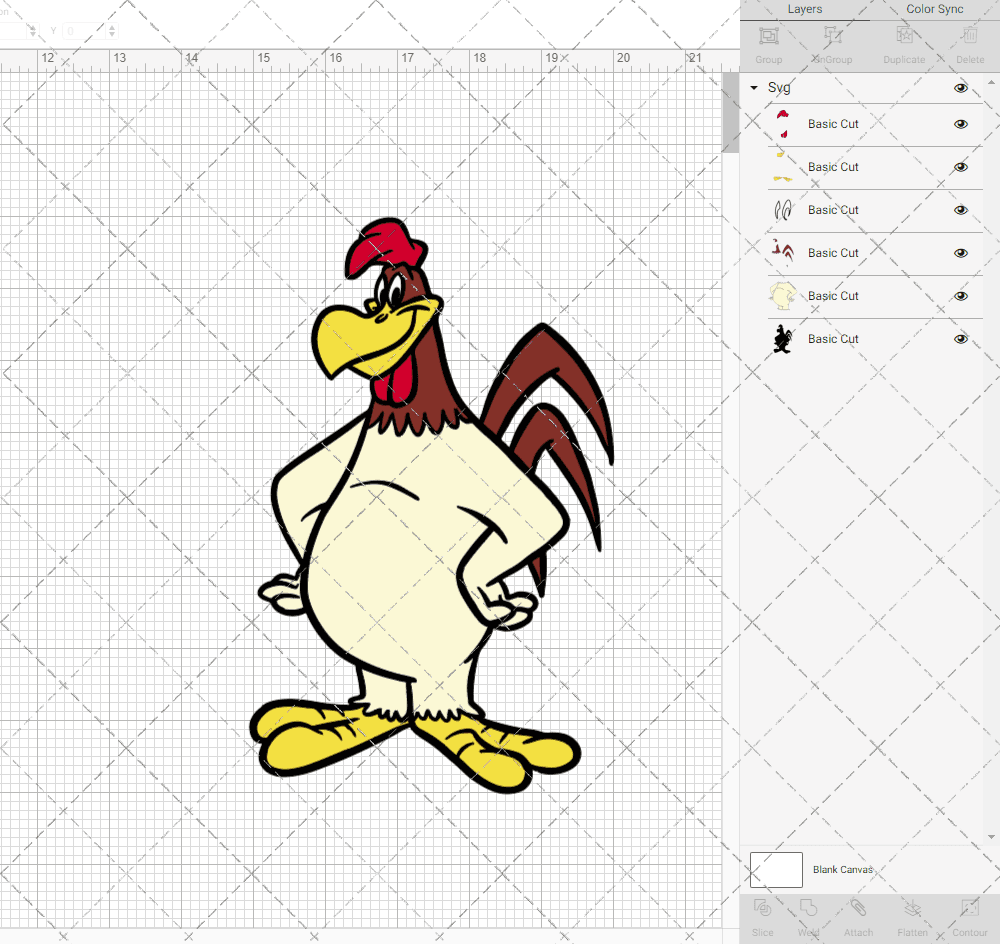Select the cream body layer thumbnail
1000x944 pixels.
click(x=783, y=296)
